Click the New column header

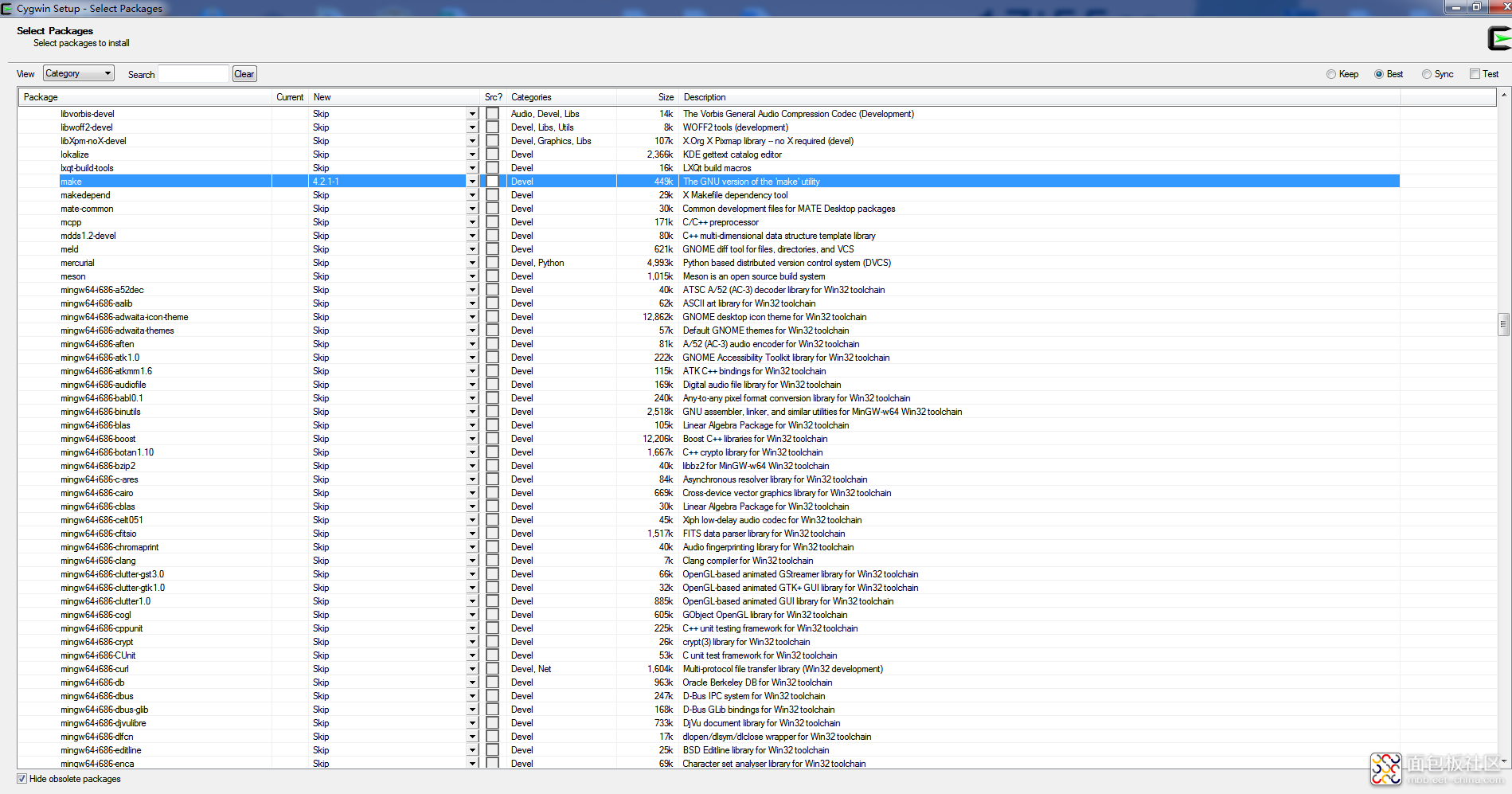394,97
